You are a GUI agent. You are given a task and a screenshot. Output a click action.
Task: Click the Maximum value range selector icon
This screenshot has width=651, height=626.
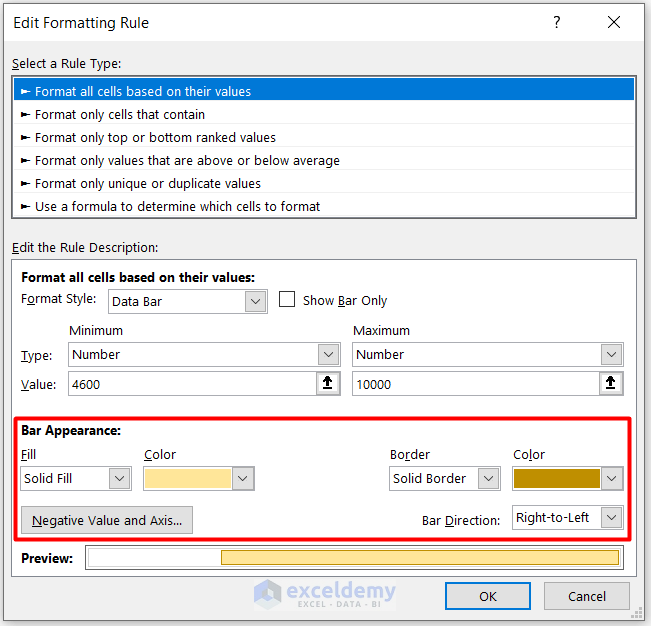(611, 383)
